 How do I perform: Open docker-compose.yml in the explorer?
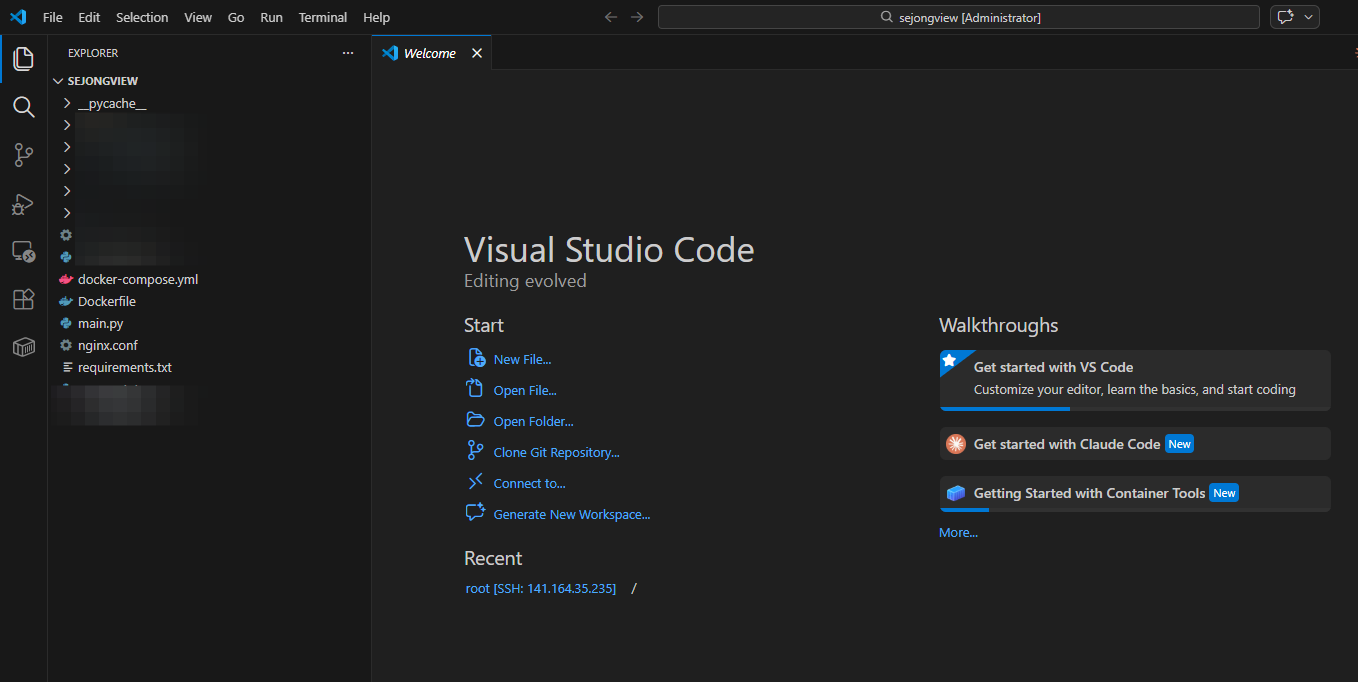[137, 279]
